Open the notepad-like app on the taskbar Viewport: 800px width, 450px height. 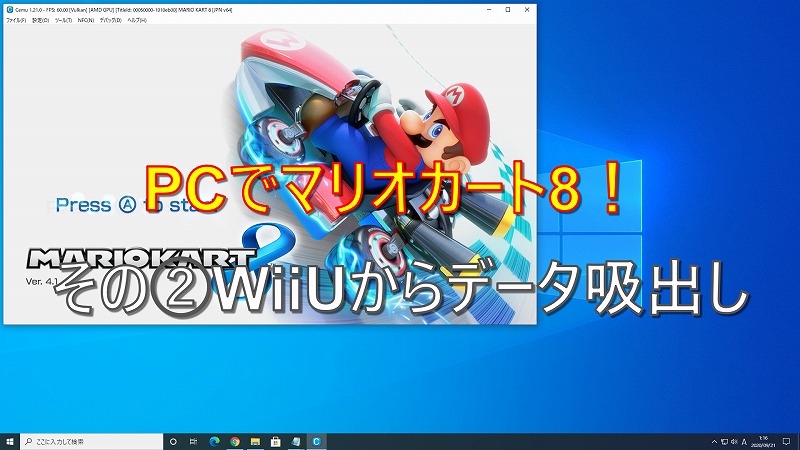296,441
